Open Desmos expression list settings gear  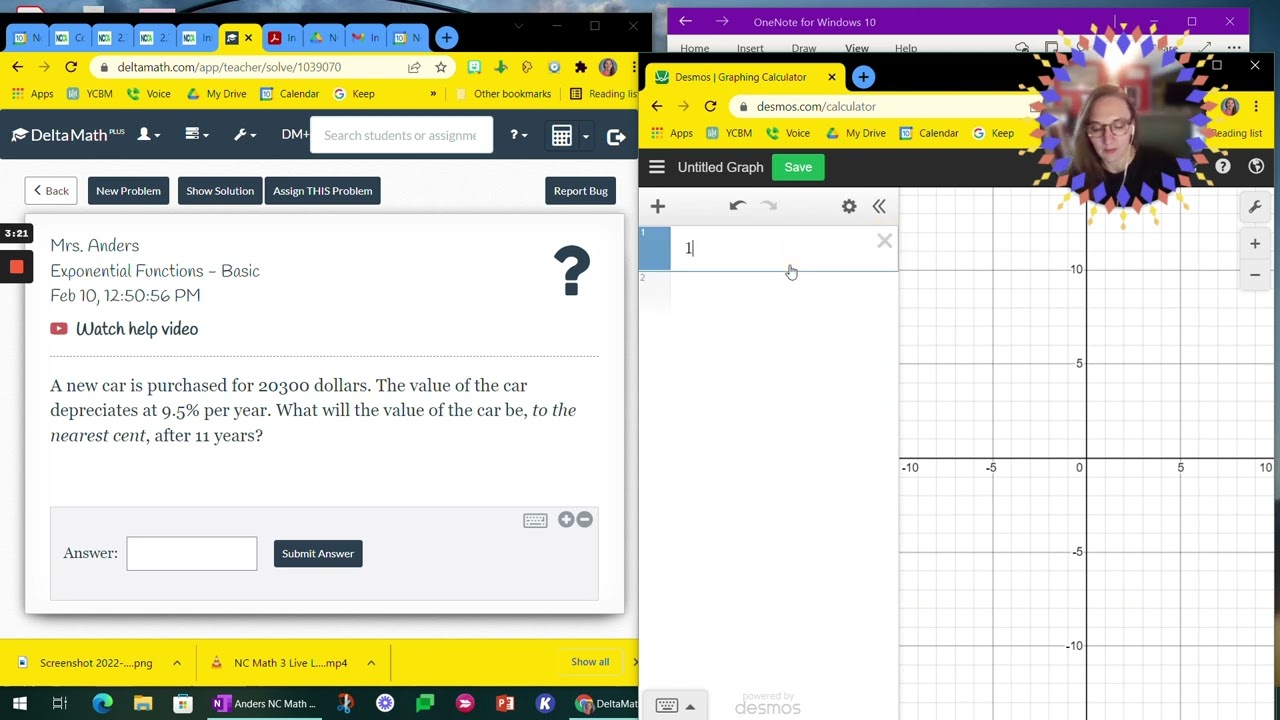tap(849, 206)
